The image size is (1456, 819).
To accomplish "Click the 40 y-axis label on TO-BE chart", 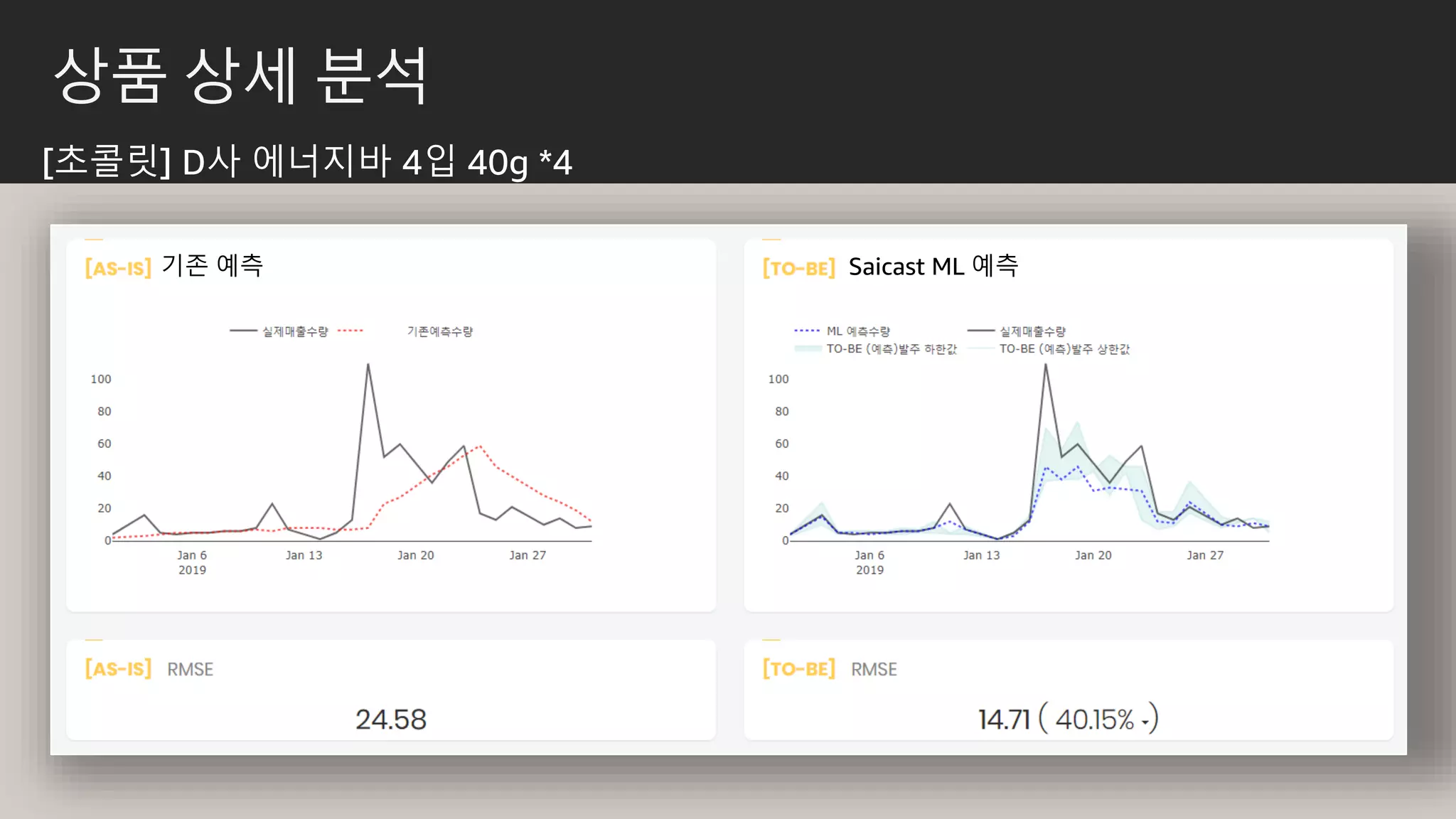I will pos(782,476).
